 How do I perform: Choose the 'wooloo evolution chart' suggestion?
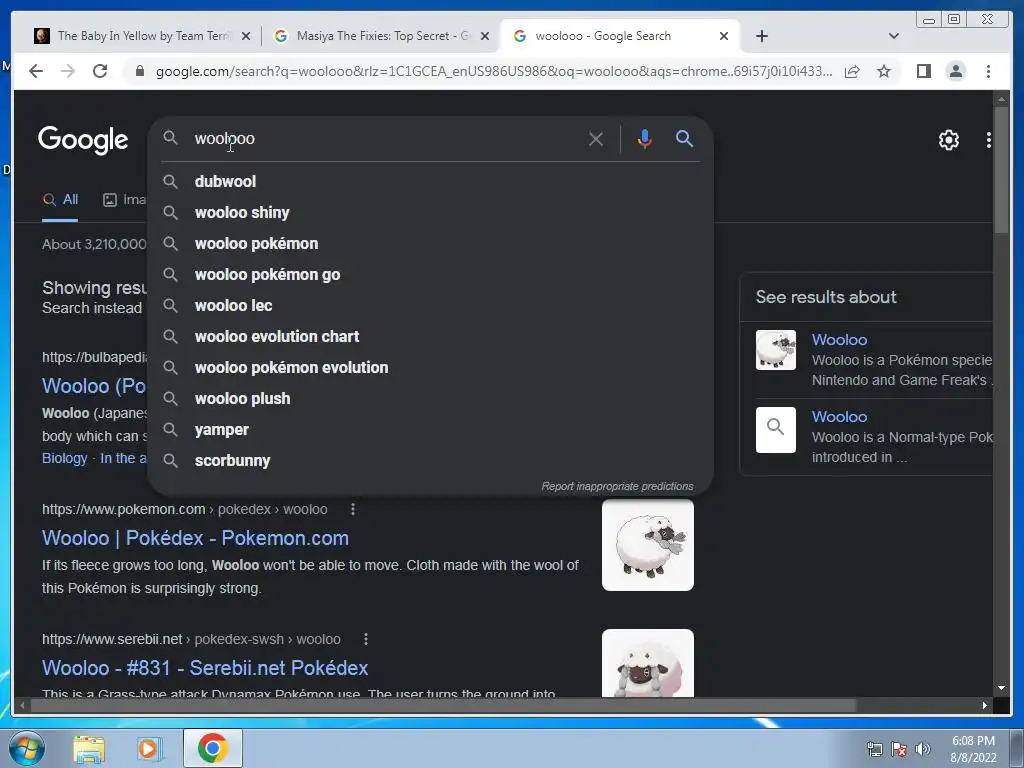click(x=431, y=337)
